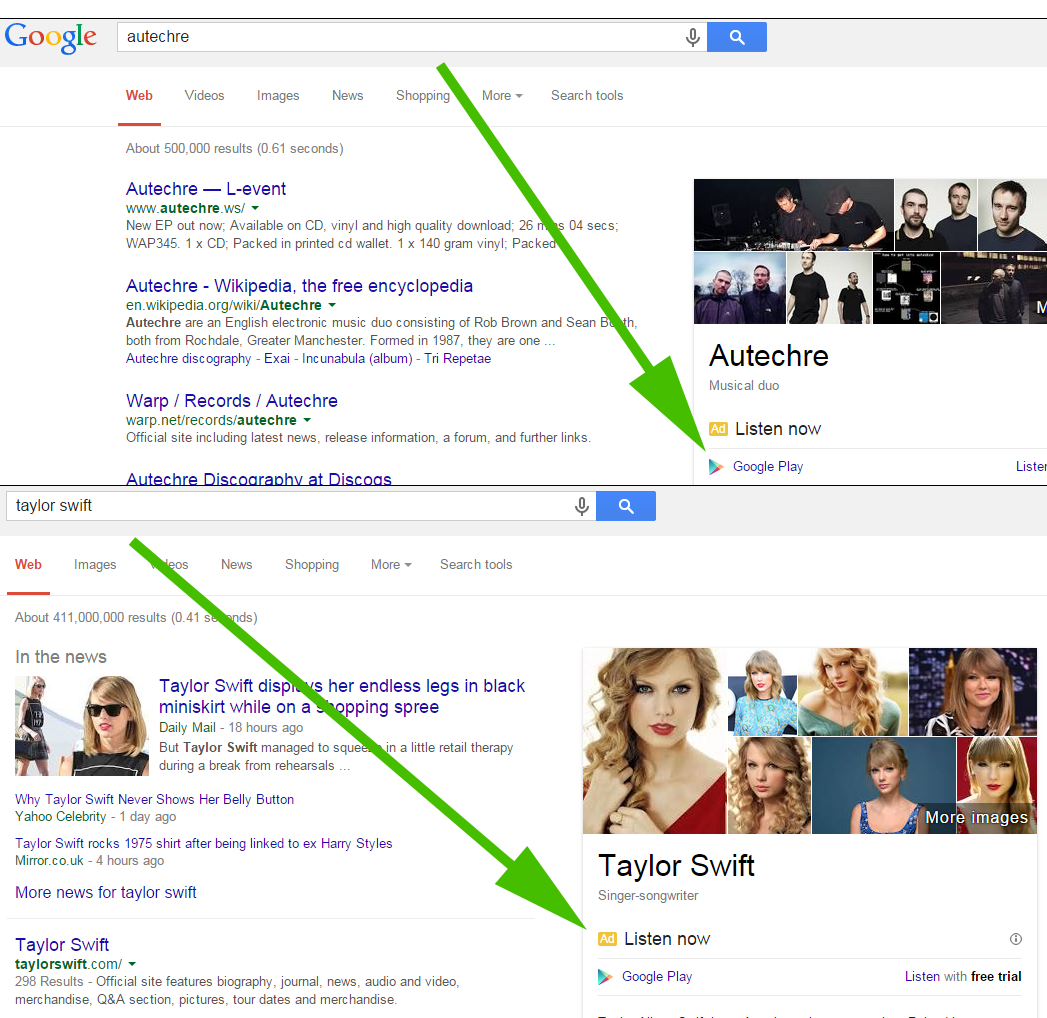Click Musical duo subtitle in Autechre panel

[744, 385]
